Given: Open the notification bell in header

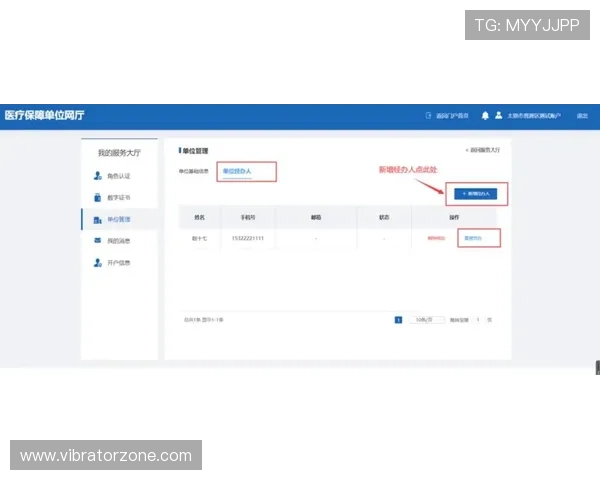Looking at the screenshot, I should tap(485, 116).
